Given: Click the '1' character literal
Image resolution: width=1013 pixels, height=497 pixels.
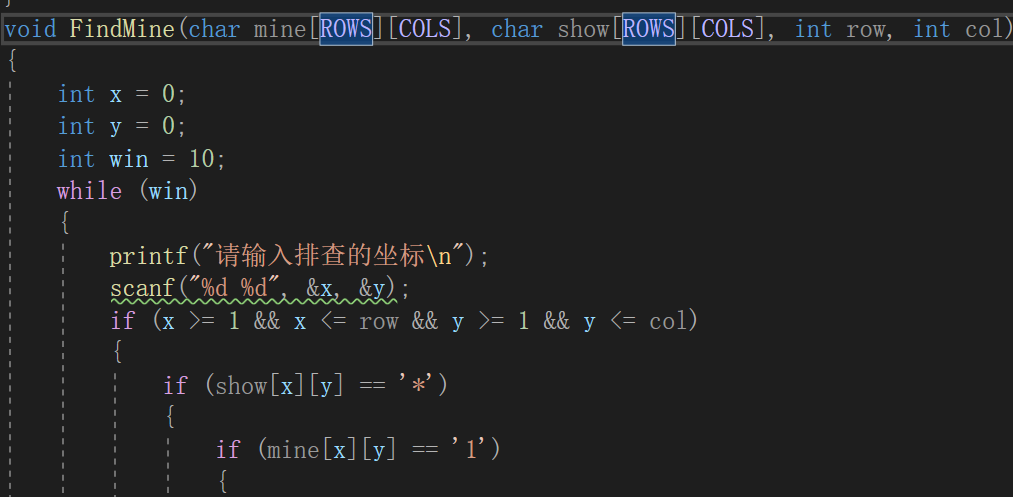Looking at the screenshot, I should click(472, 450).
